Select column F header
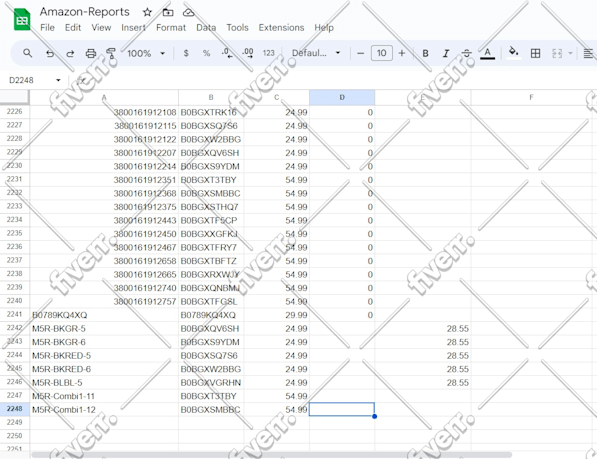Screen dimensions: 597x459 pyautogui.click(x=531, y=97)
